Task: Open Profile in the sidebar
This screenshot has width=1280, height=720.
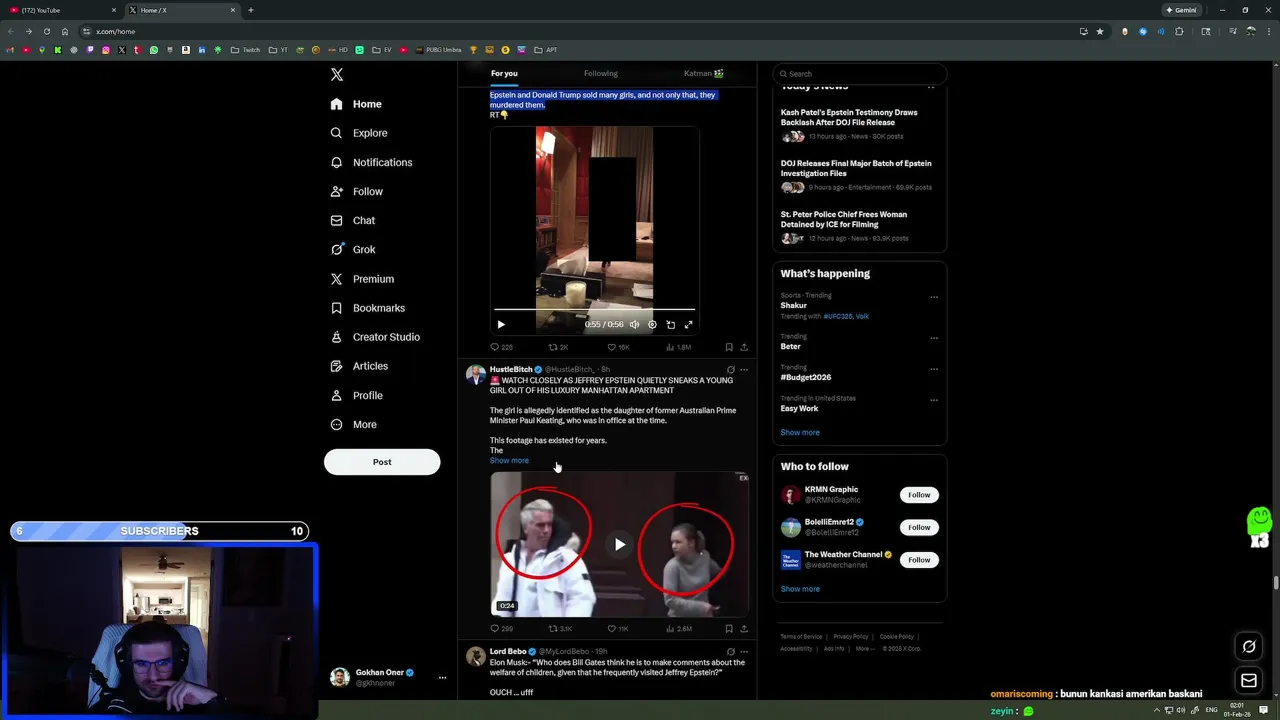Action: [356, 395]
